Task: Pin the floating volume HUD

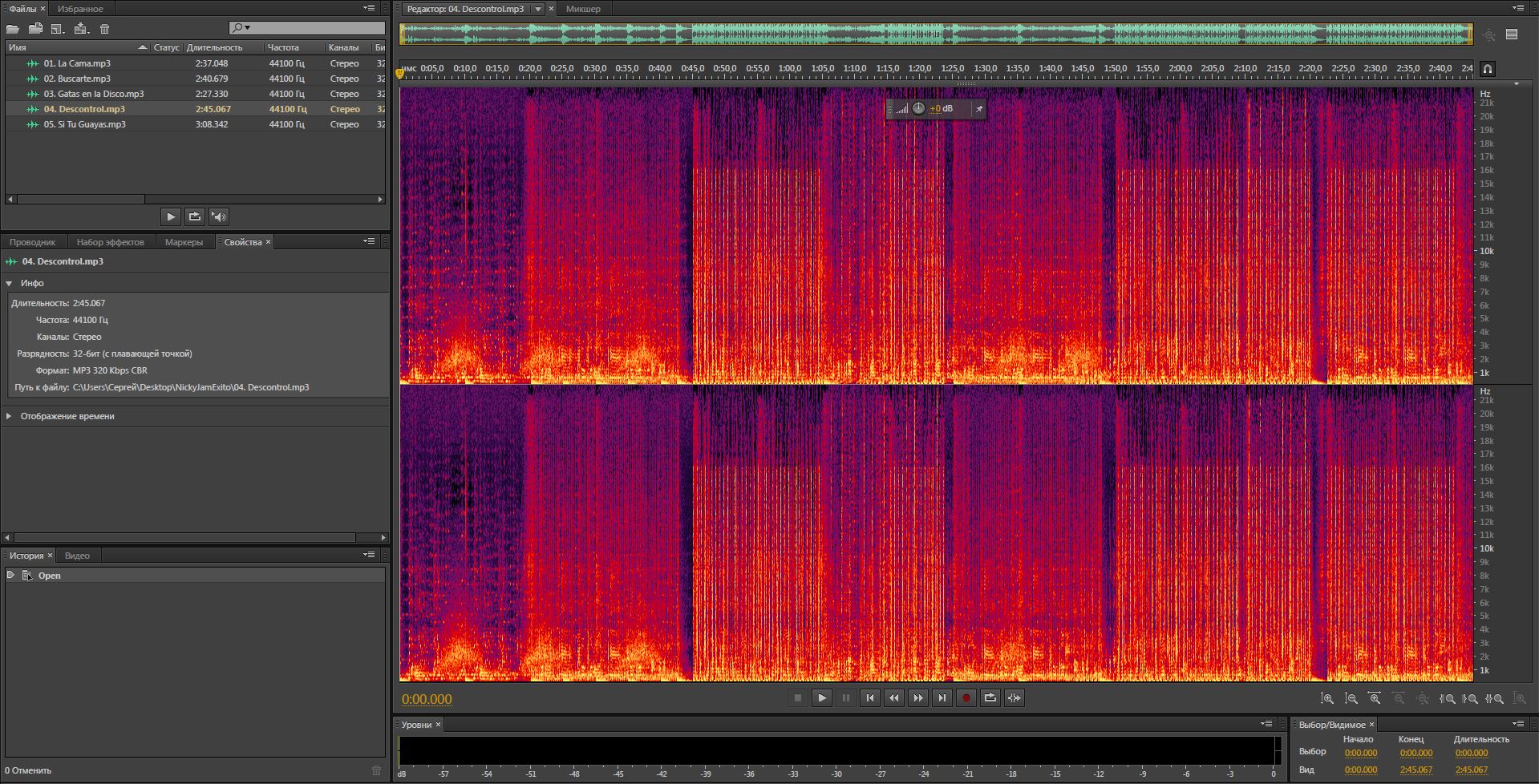Action: click(978, 109)
